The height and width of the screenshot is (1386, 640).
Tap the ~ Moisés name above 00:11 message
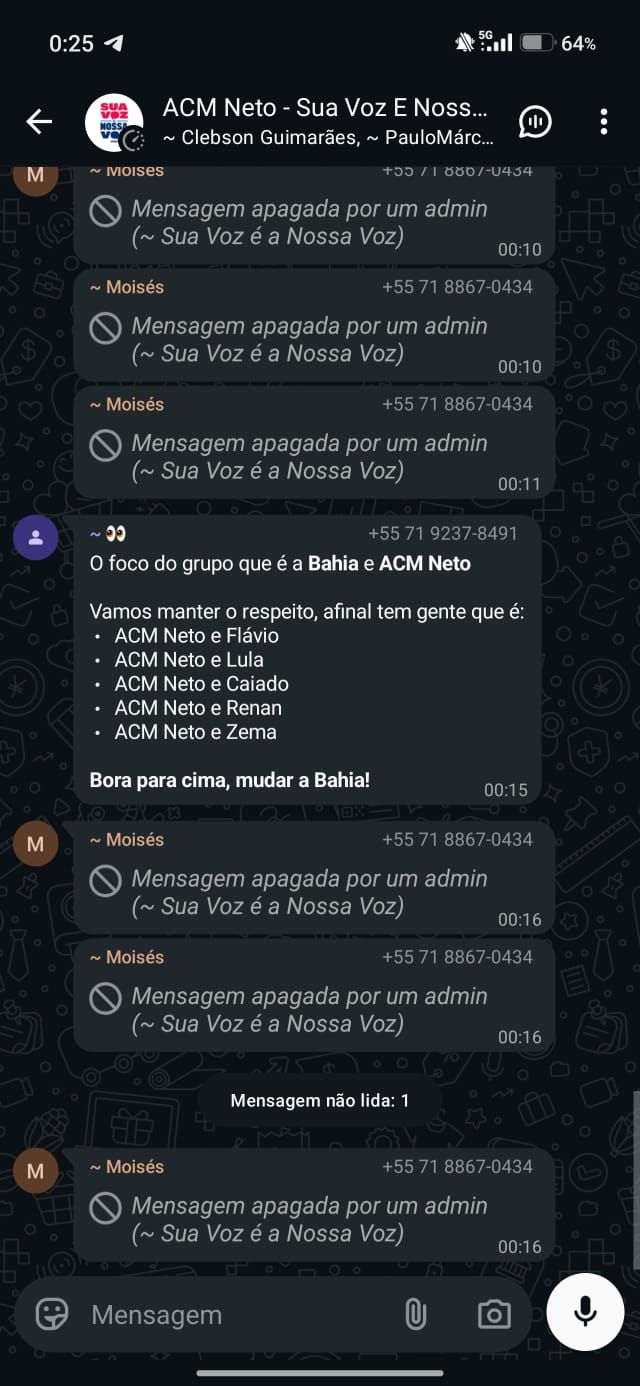tap(127, 404)
